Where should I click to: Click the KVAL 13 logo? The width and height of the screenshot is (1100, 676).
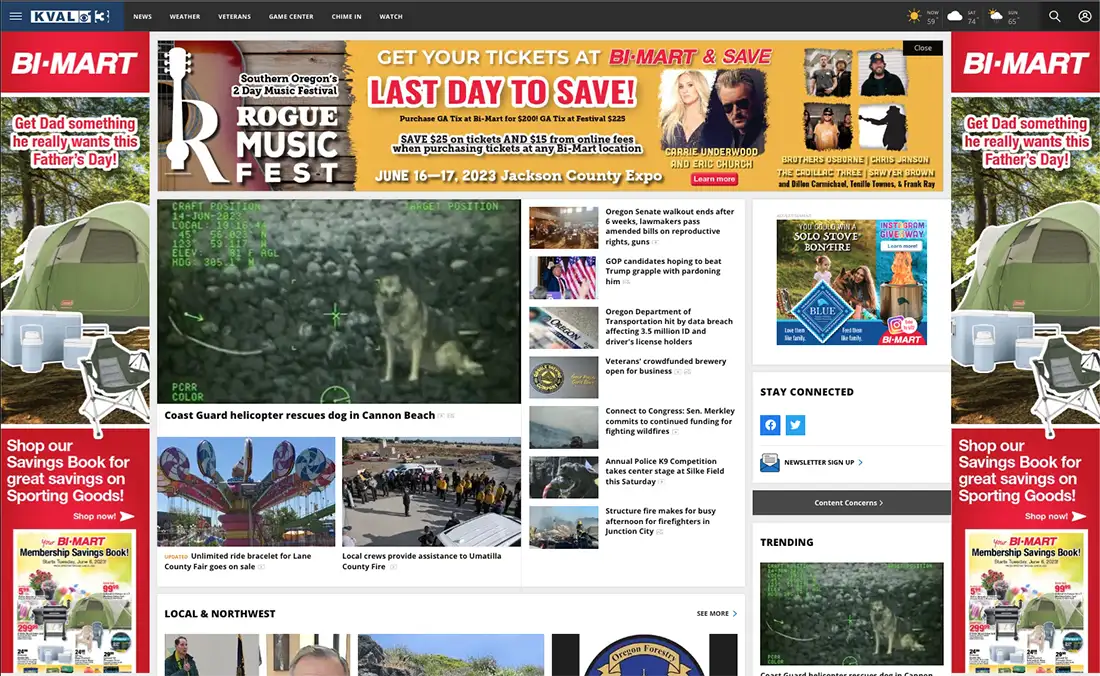(x=70, y=16)
